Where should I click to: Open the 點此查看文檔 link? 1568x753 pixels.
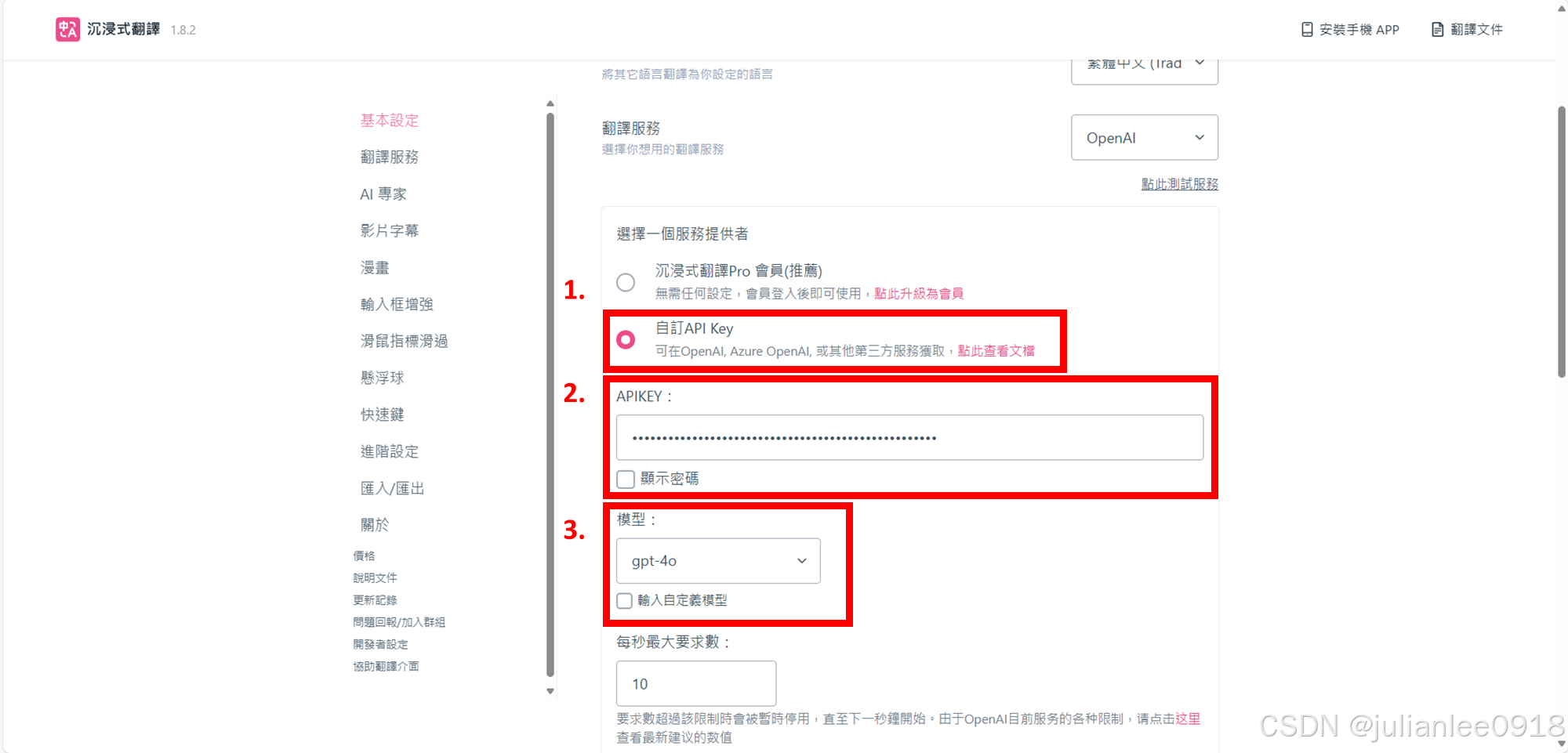[x=996, y=351]
